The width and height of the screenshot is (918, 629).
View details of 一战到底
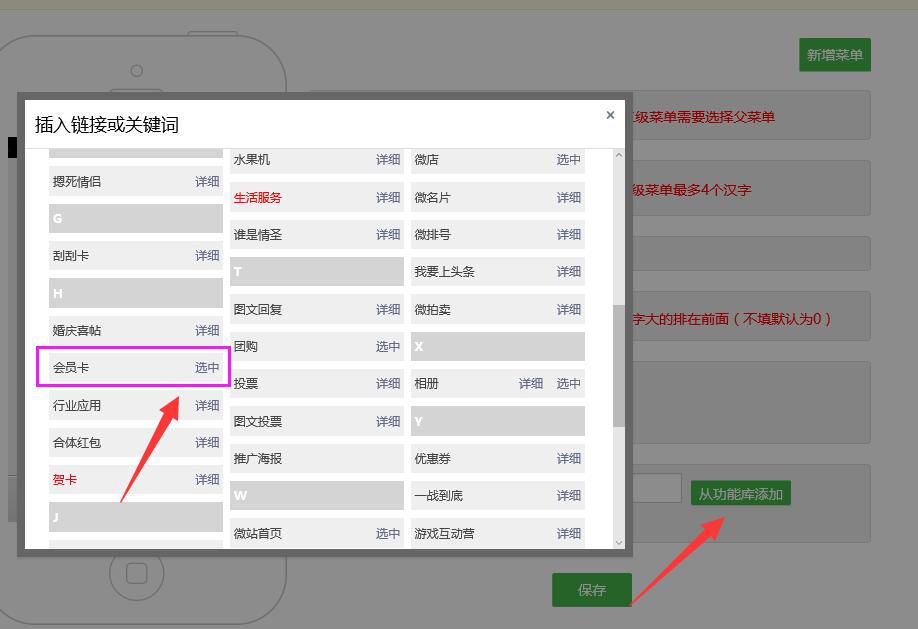coord(568,495)
